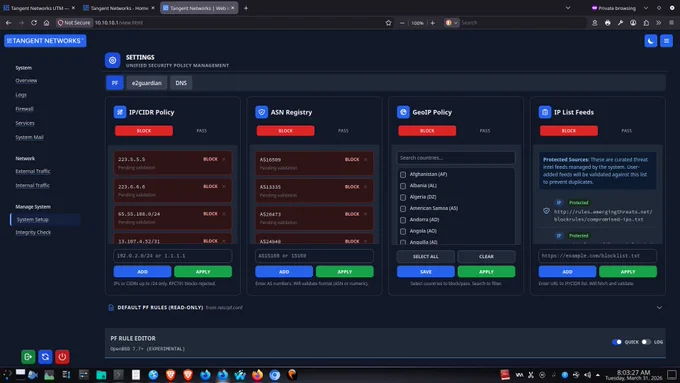Click the green logout icon in sidebar

click(28, 357)
